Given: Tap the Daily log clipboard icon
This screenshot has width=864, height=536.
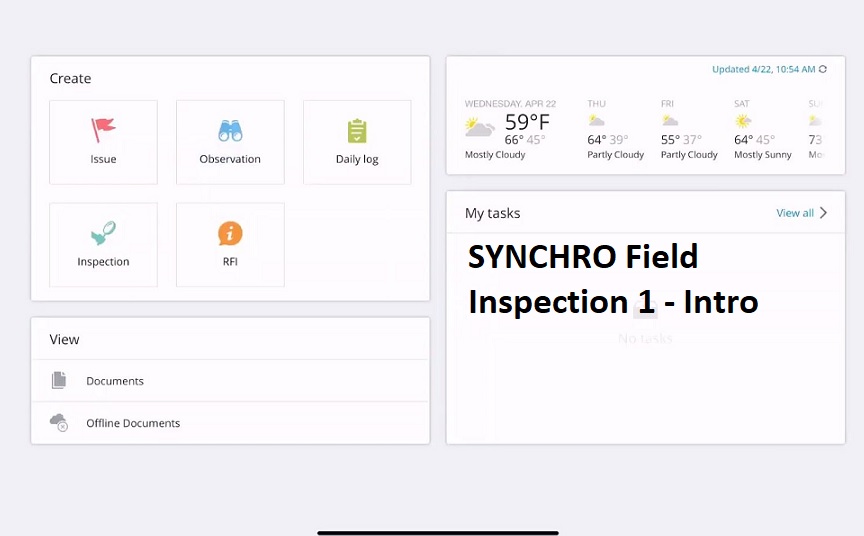Looking at the screenshot, I should [x=357, y=131].
